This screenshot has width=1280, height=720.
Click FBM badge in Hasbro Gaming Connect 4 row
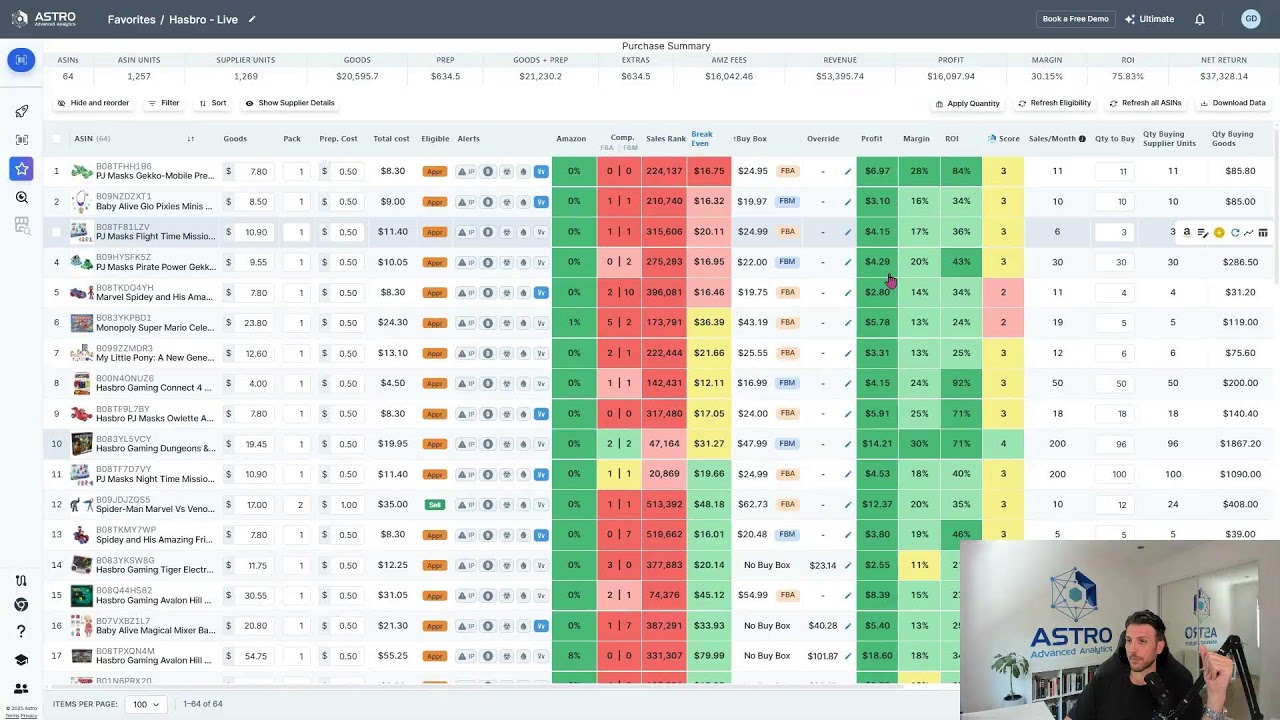tap(787, 384)
